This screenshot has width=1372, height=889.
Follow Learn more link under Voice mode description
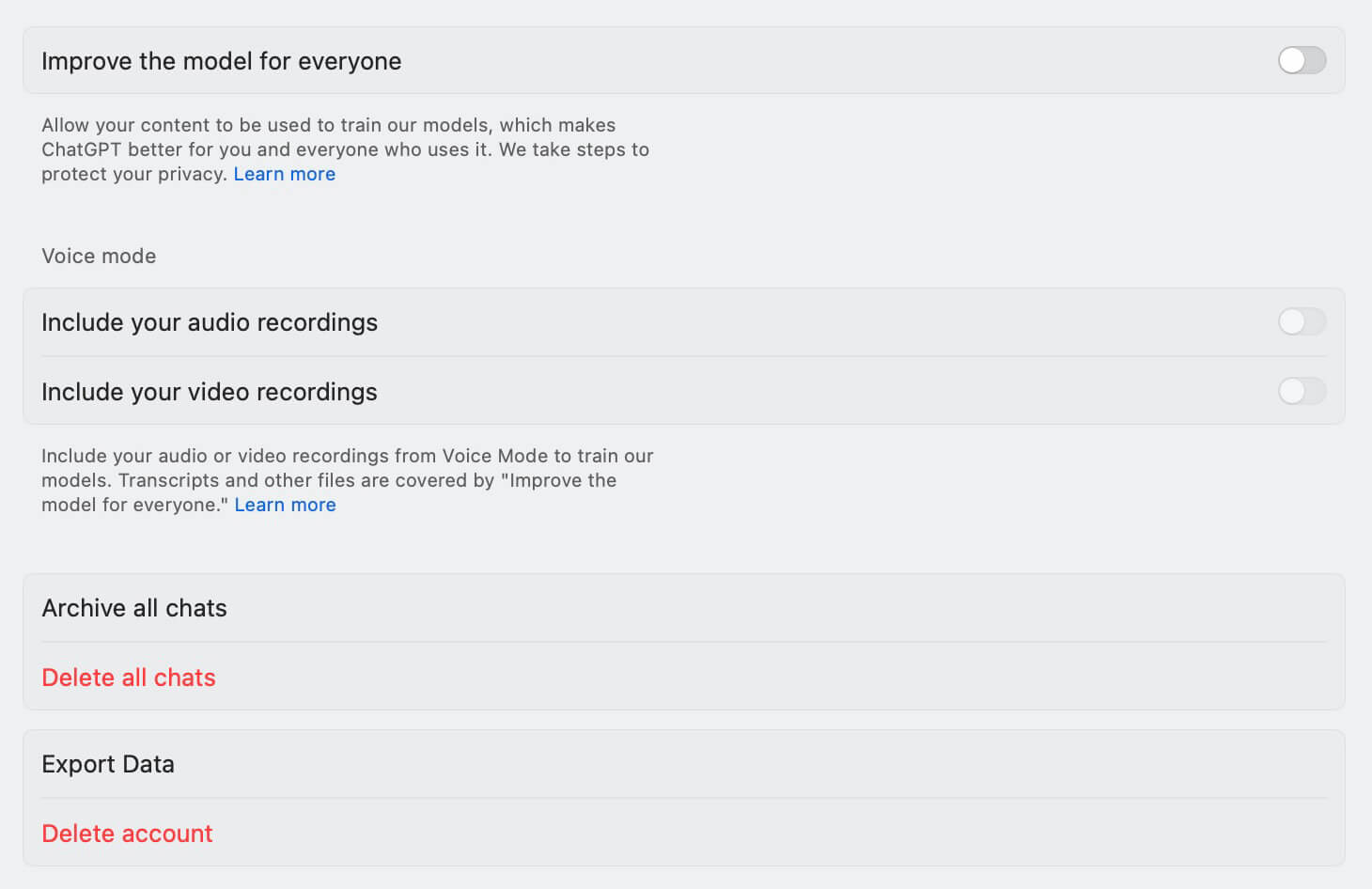(x=285, y=505)
